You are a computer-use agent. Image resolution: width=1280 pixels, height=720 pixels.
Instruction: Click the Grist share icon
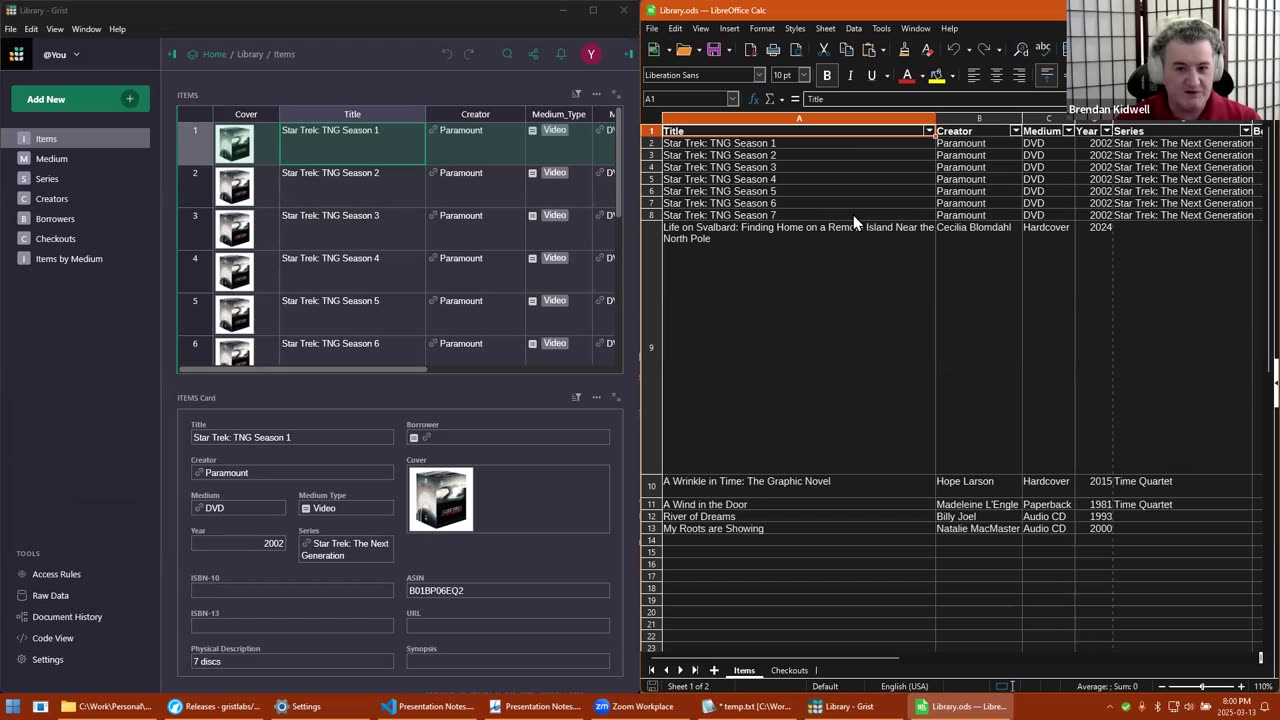(533, 54)
